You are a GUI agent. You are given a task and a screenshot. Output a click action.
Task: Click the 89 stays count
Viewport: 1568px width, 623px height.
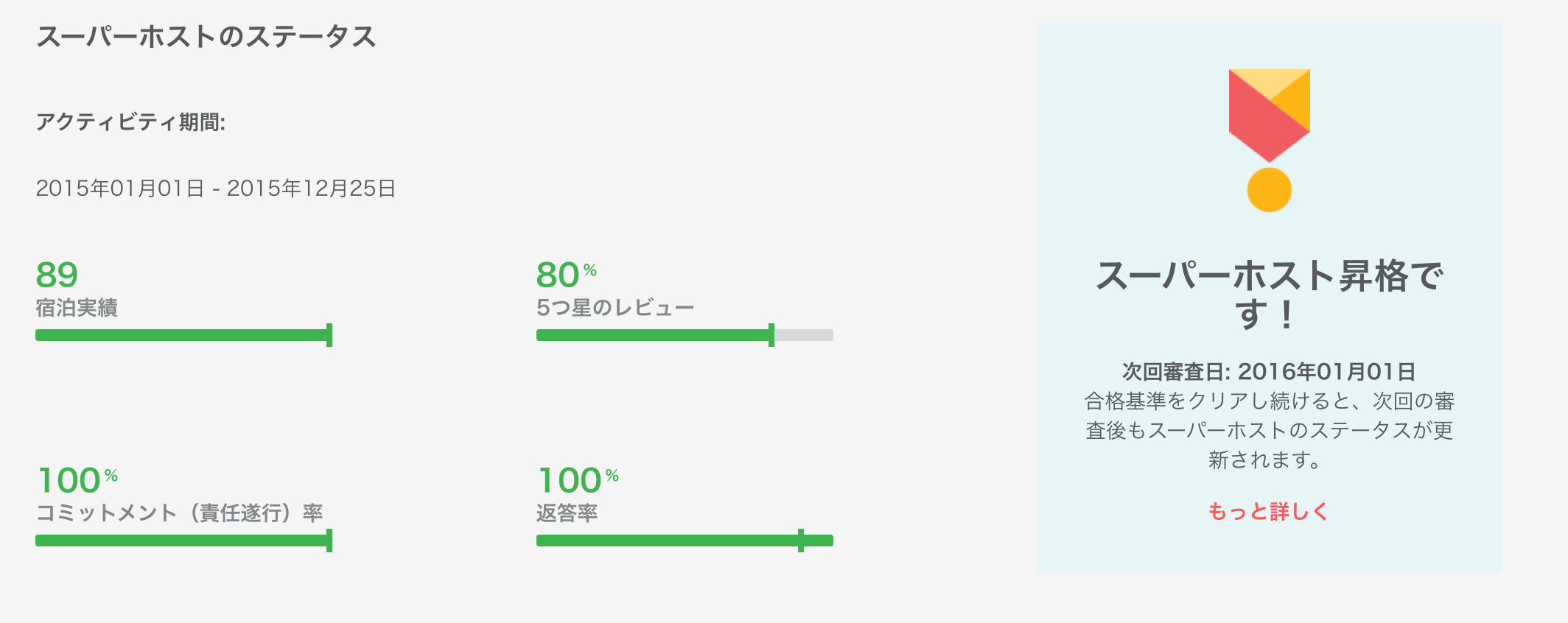click(x=57, y=275)
